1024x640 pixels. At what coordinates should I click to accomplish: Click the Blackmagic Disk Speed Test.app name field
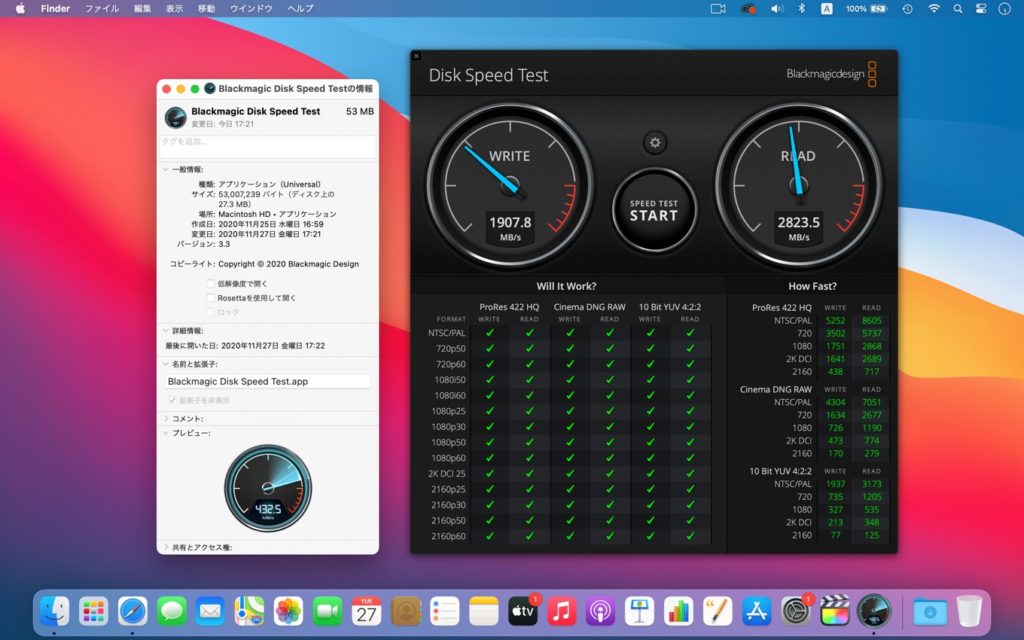267,381
